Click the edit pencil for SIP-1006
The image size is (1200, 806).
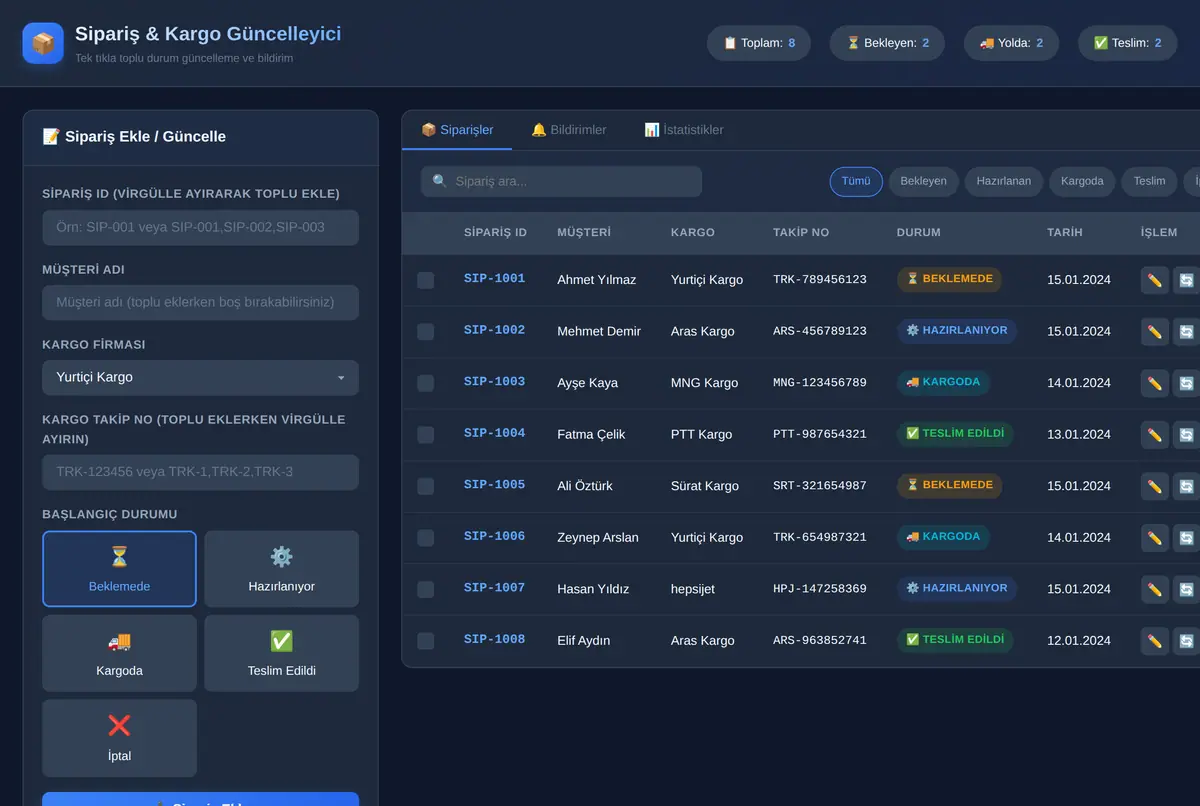[1155, 537]
